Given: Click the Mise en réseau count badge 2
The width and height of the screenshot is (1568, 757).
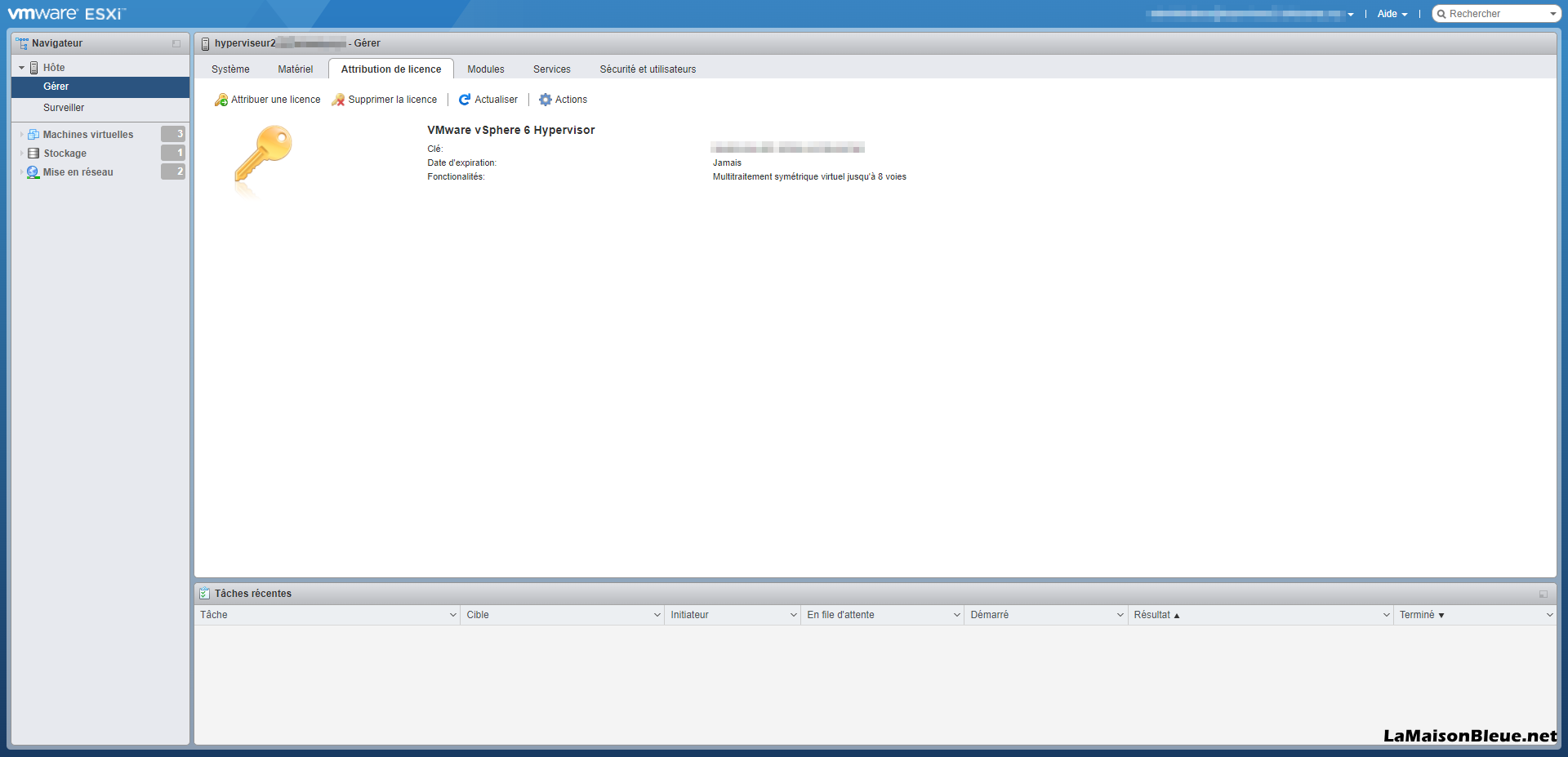Looking at the screenshot, I should pyautogui.click(x=173, y=171).
